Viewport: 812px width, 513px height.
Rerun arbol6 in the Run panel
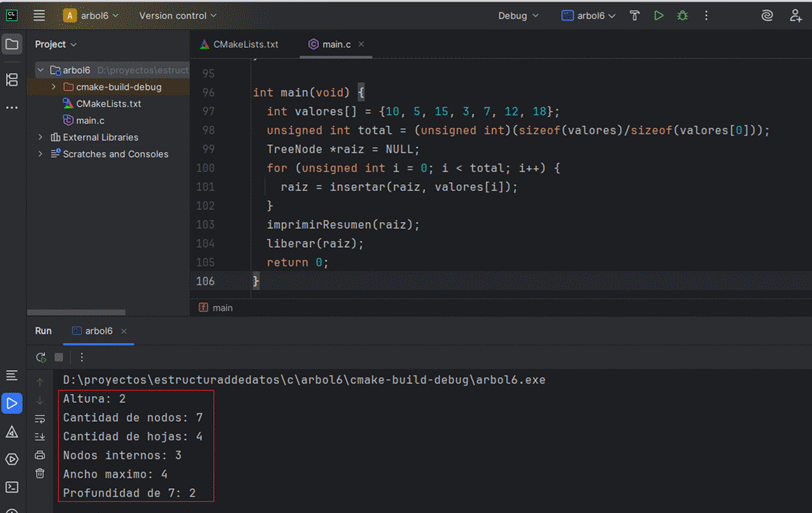pos(41,357)
